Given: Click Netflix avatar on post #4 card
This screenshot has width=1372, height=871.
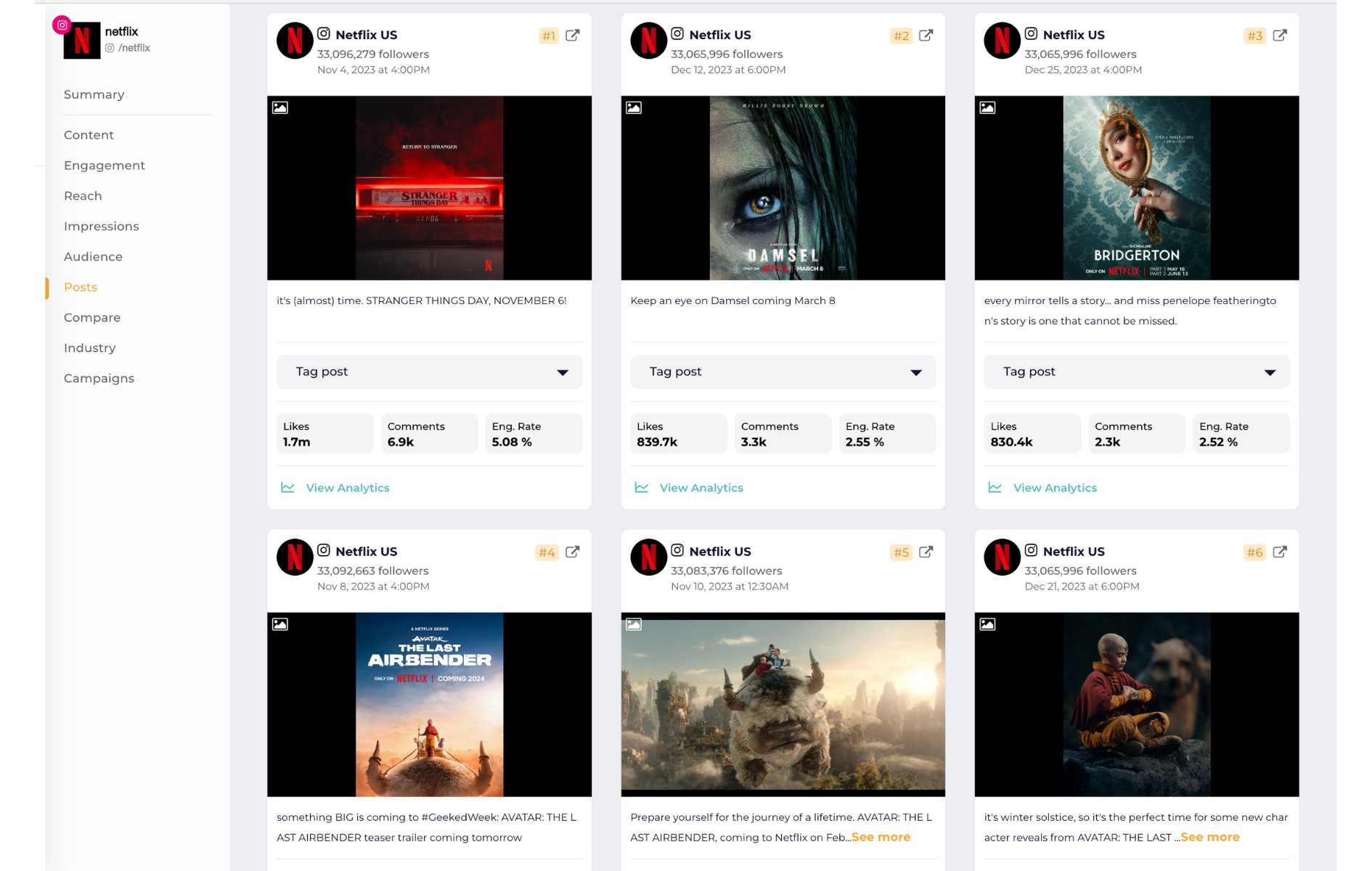Looking at the screenshot, I should (x=295, y=557).
